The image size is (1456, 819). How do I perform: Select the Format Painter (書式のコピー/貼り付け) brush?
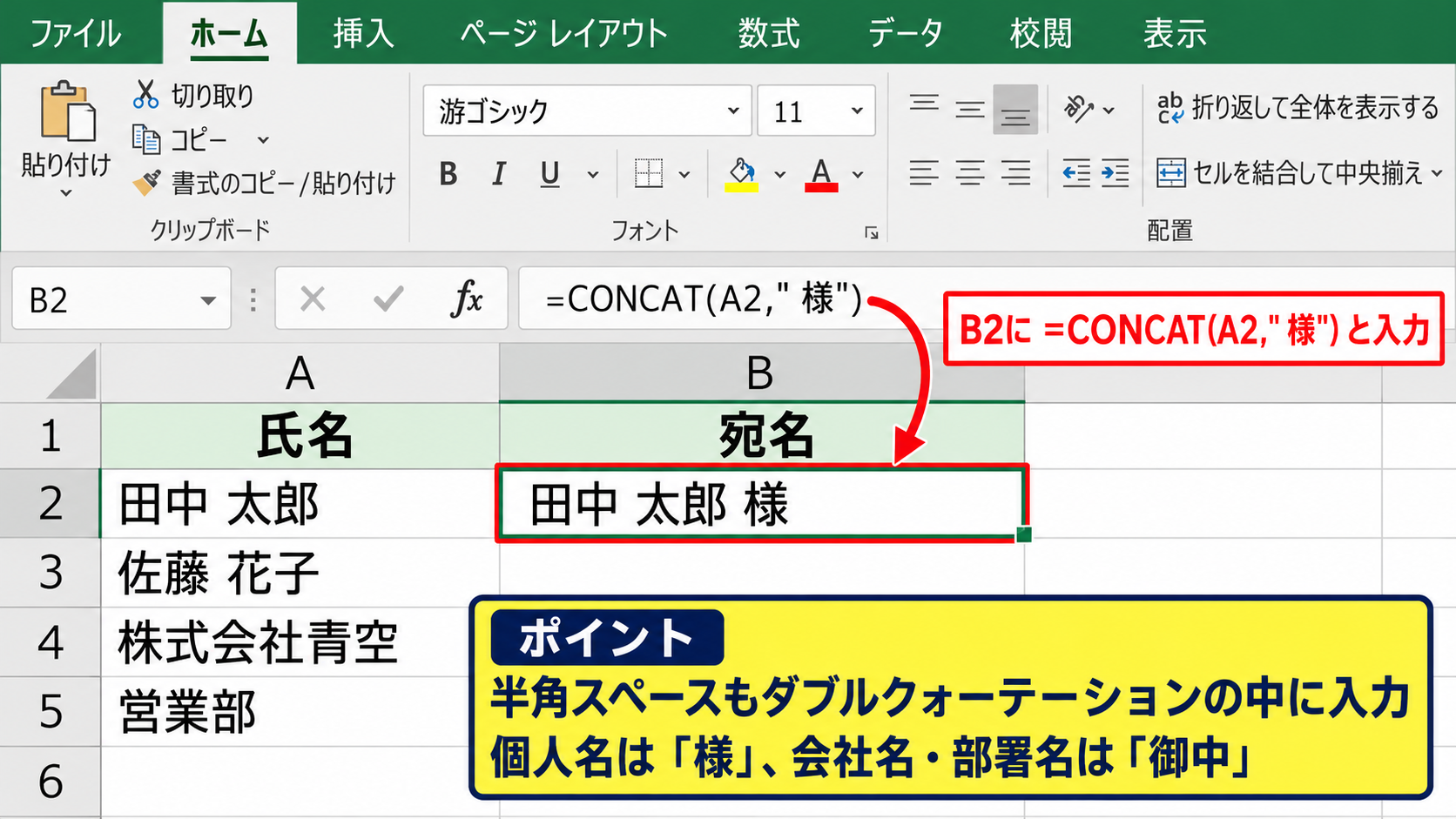146,183
